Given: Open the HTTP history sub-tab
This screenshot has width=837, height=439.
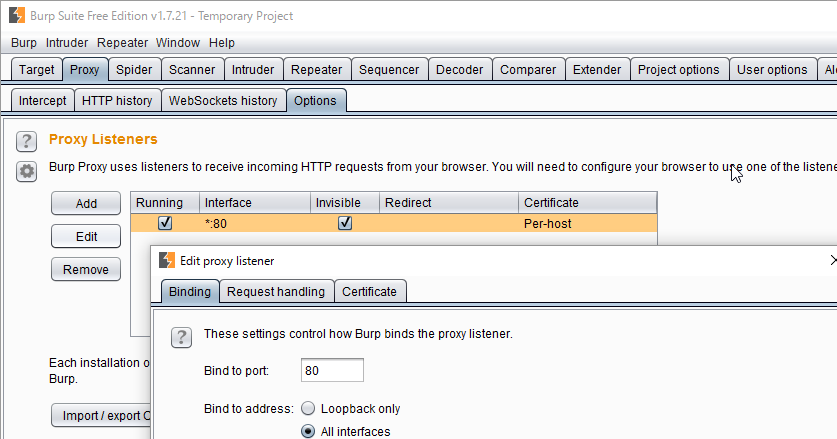Looking at the screenshot, I should (x=117, y=100).
